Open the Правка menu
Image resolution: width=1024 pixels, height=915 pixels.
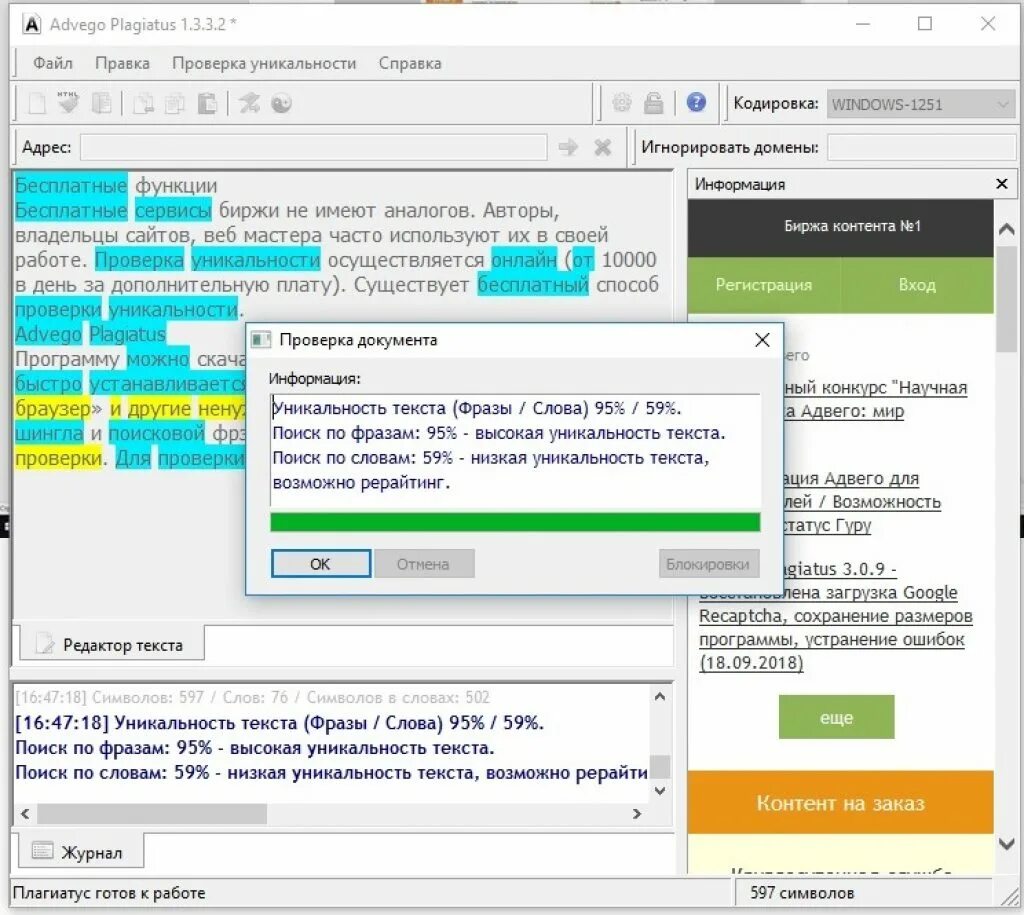(122, 63)
